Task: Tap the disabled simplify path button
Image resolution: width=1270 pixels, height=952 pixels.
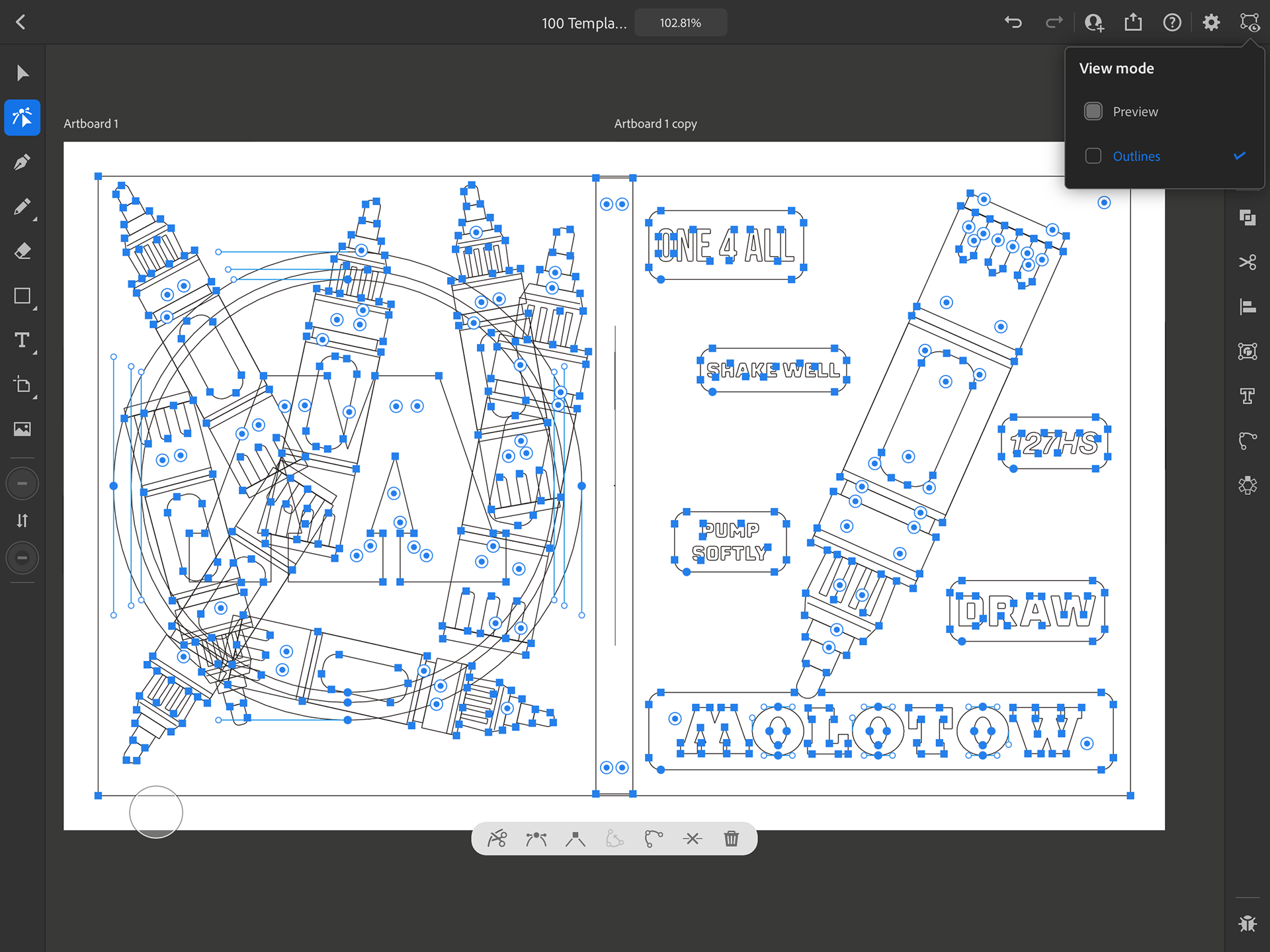Action: point(614,839)
